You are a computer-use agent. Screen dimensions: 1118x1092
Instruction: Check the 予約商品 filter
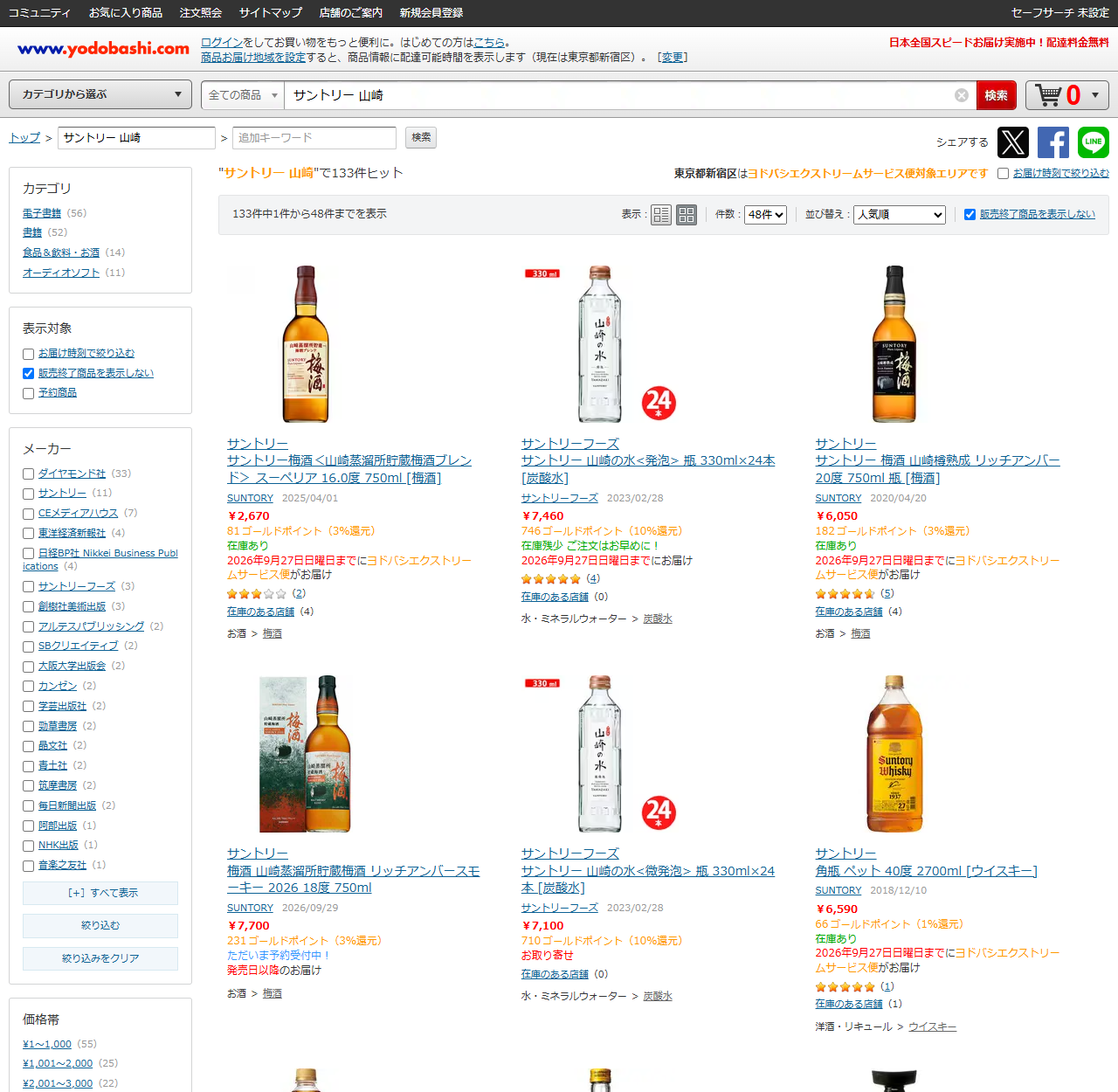[29, 394]
